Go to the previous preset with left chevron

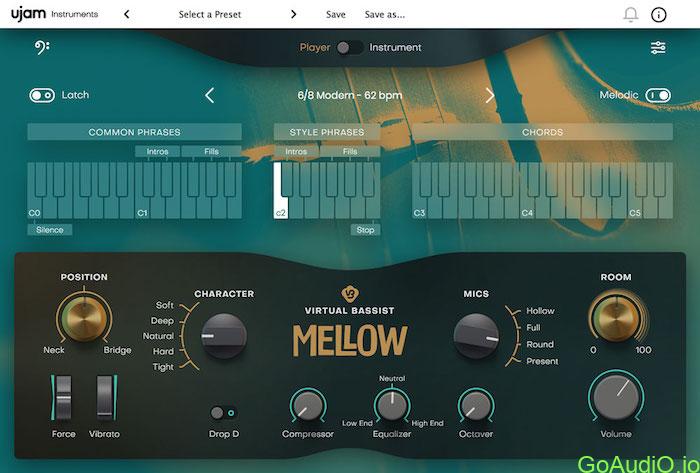click(127, 14)
